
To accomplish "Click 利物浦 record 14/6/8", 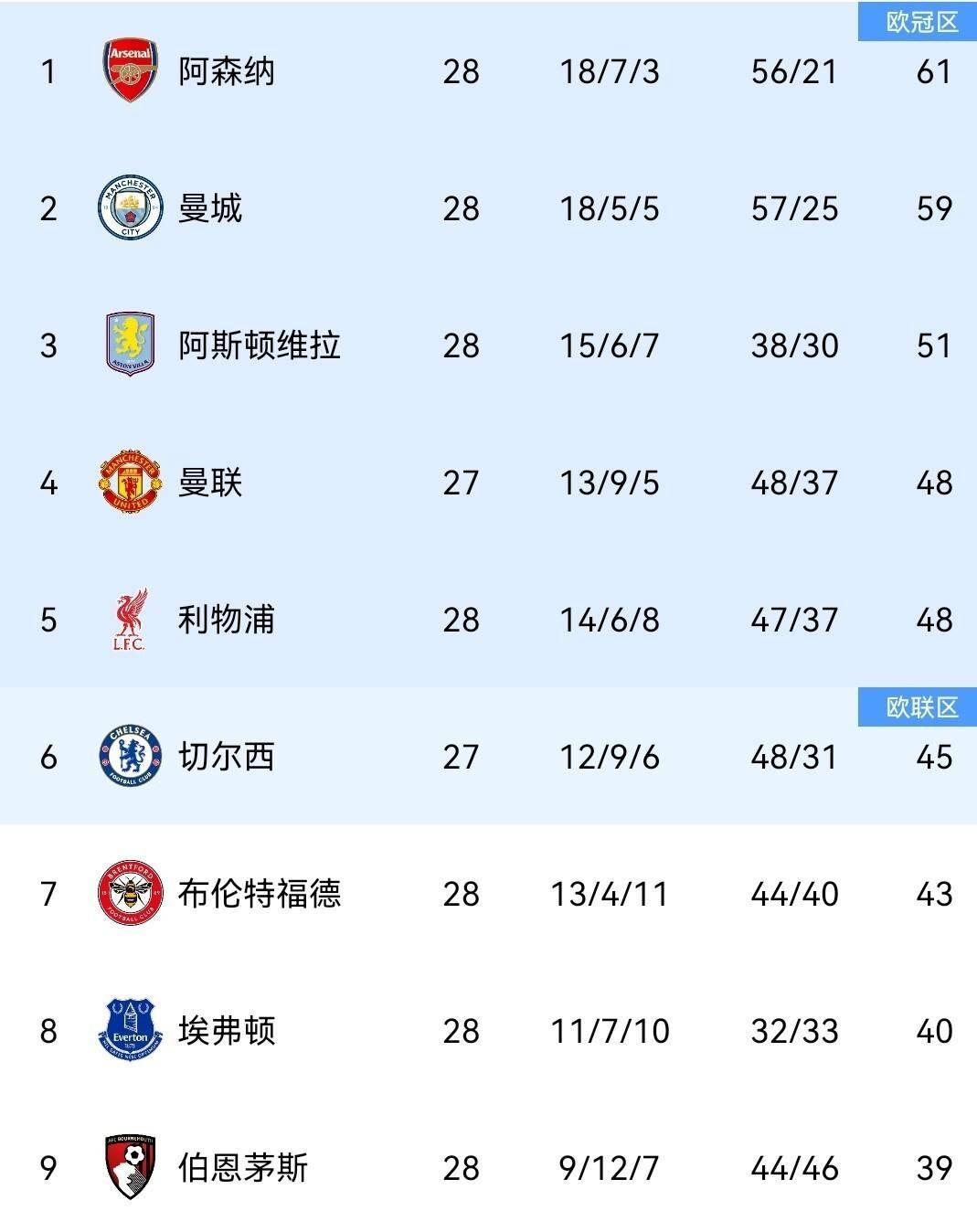I will pos(610,620).
